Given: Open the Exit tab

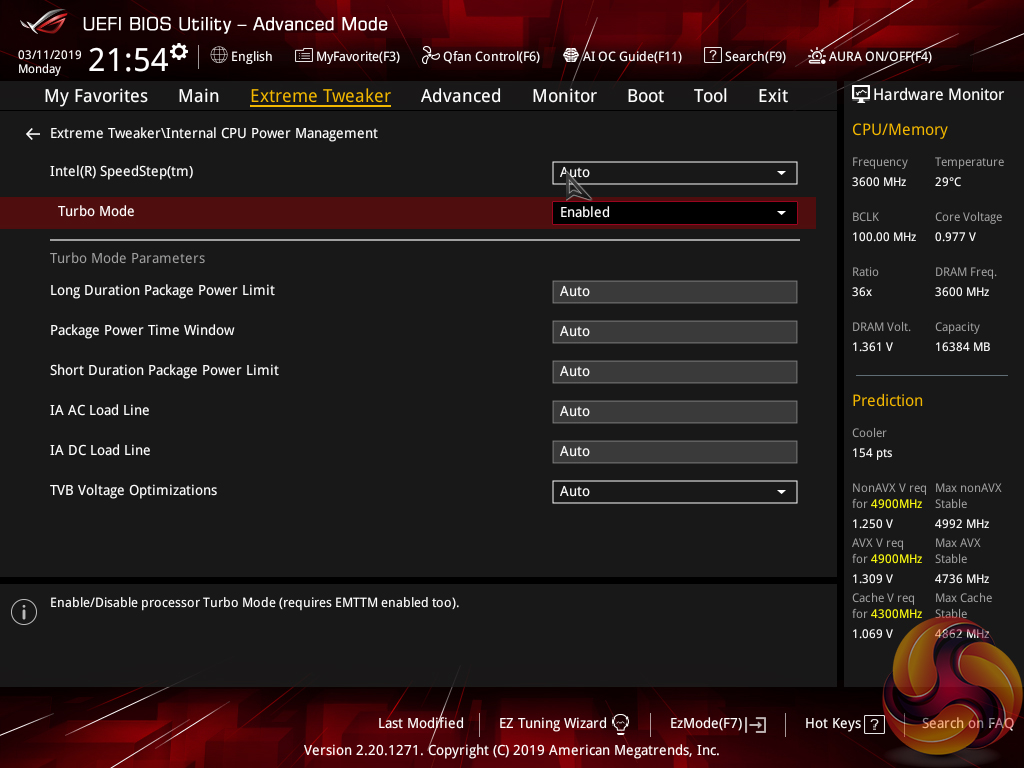Looking at the screenshot, I should [x=773, y=96].
